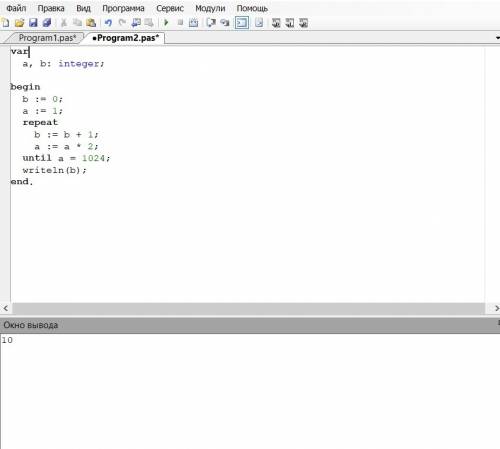Switch to the Program1.pas tab
The width and height of the screenshot is (500, 449).
point(47,38)
